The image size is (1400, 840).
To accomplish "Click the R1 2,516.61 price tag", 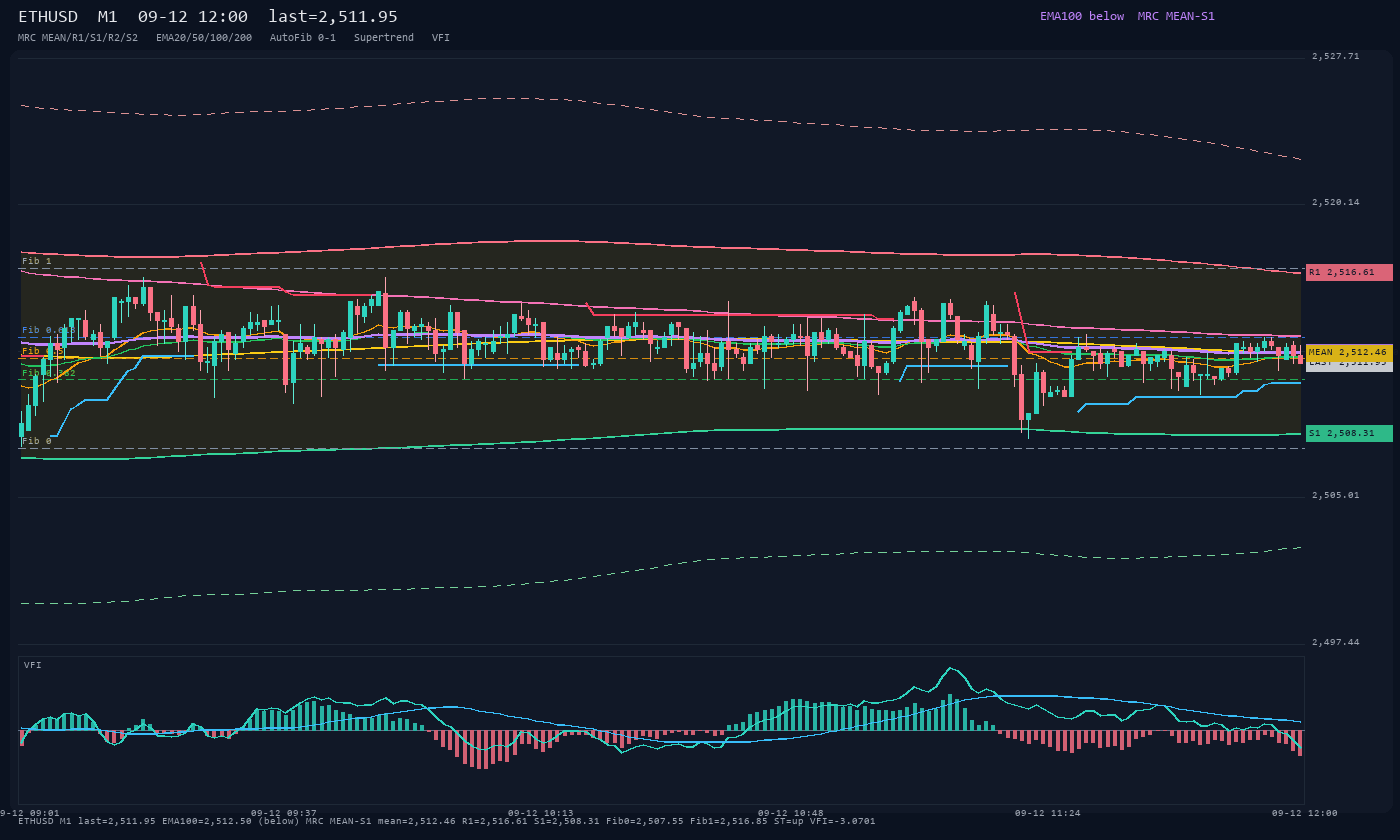I will click(1349, 272).
